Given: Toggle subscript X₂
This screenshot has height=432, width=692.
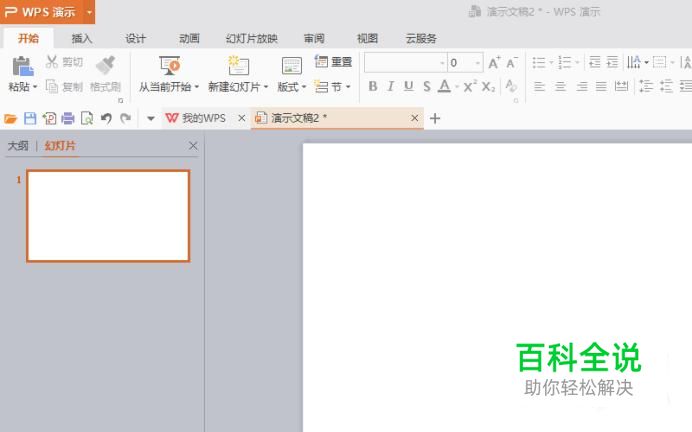Looking at the screenshot, I should 488,86.
